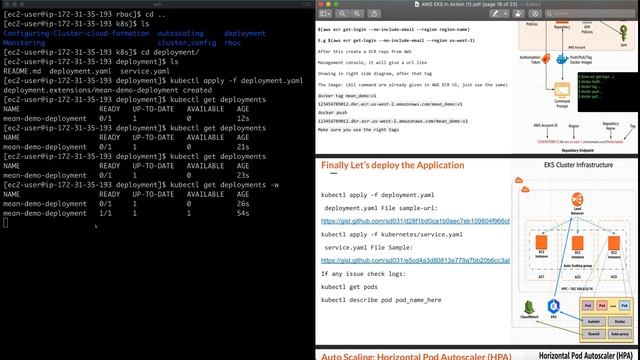
Task: Click the '1/1' READY value in terminal
Action: [105, 213]
